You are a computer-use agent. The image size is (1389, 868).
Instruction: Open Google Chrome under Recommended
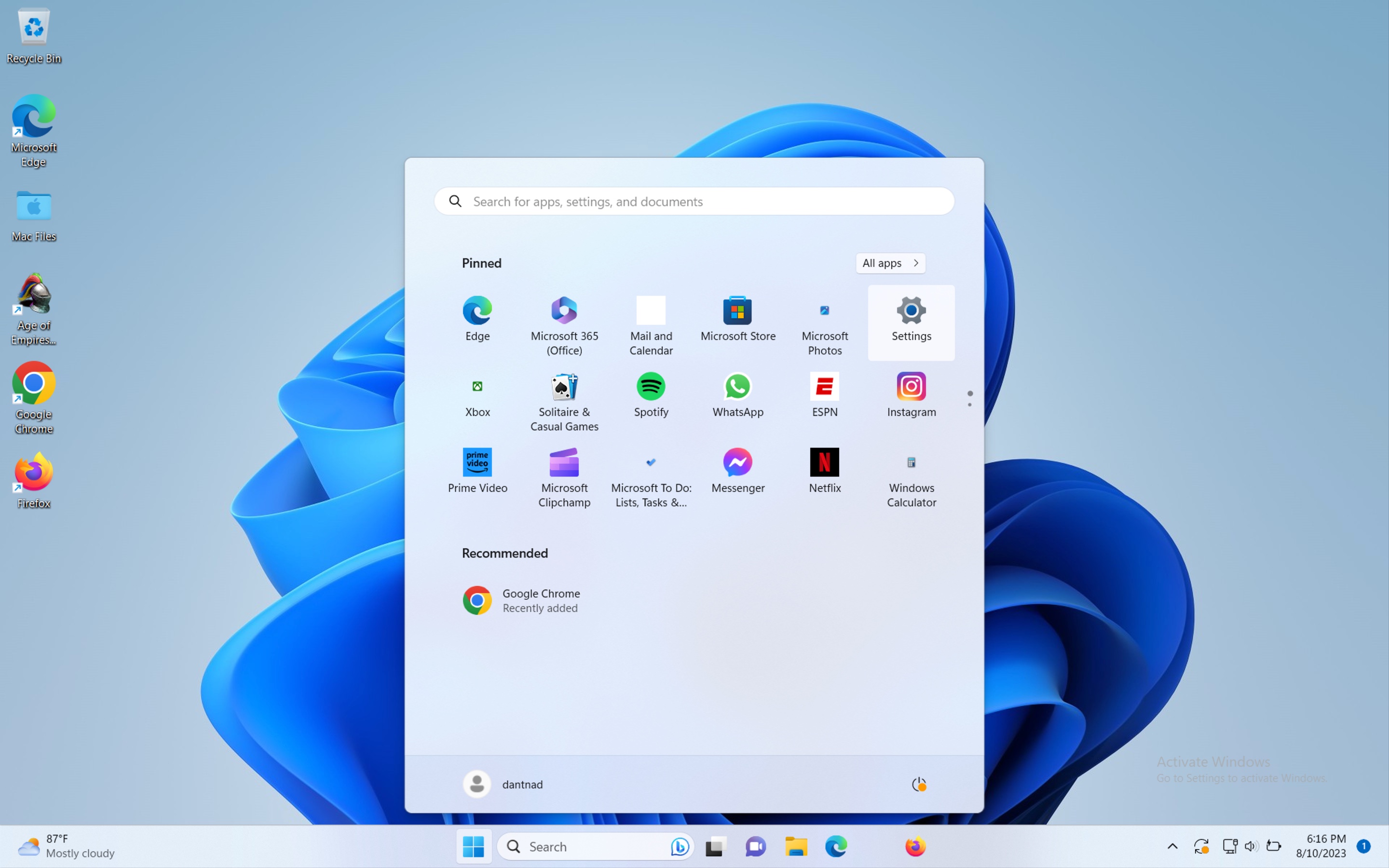tap(522, 600)
